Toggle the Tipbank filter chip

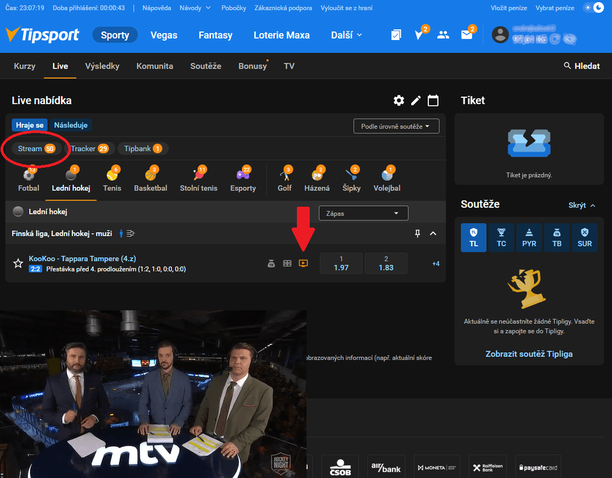click(x=143, y=149)
